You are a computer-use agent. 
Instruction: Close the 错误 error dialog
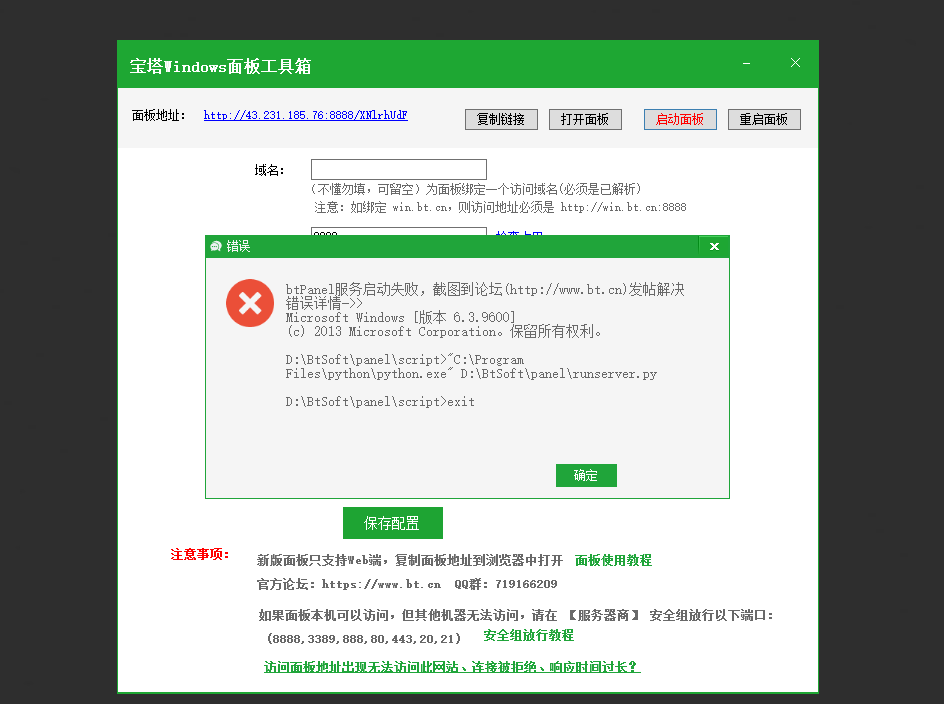(x=714, y=246)
